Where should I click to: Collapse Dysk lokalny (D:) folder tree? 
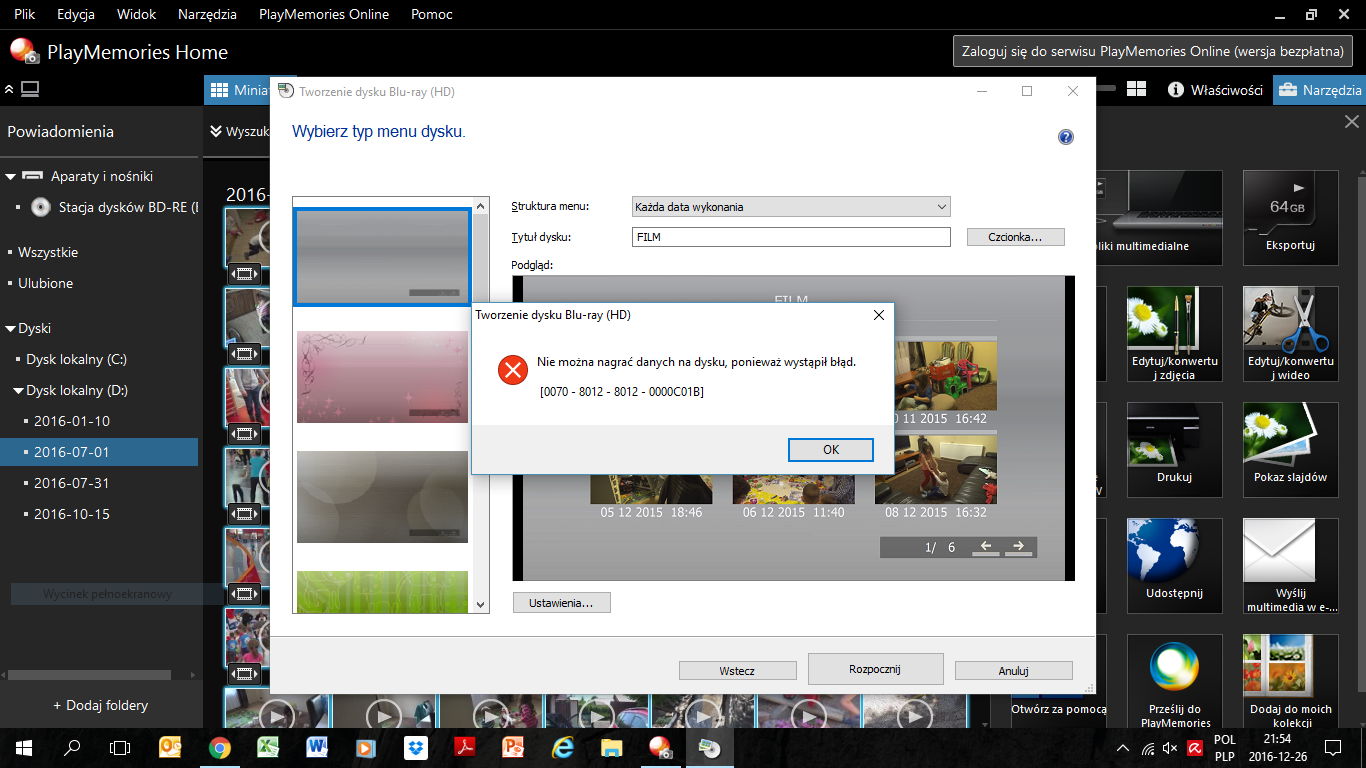(x=18, y=391)
